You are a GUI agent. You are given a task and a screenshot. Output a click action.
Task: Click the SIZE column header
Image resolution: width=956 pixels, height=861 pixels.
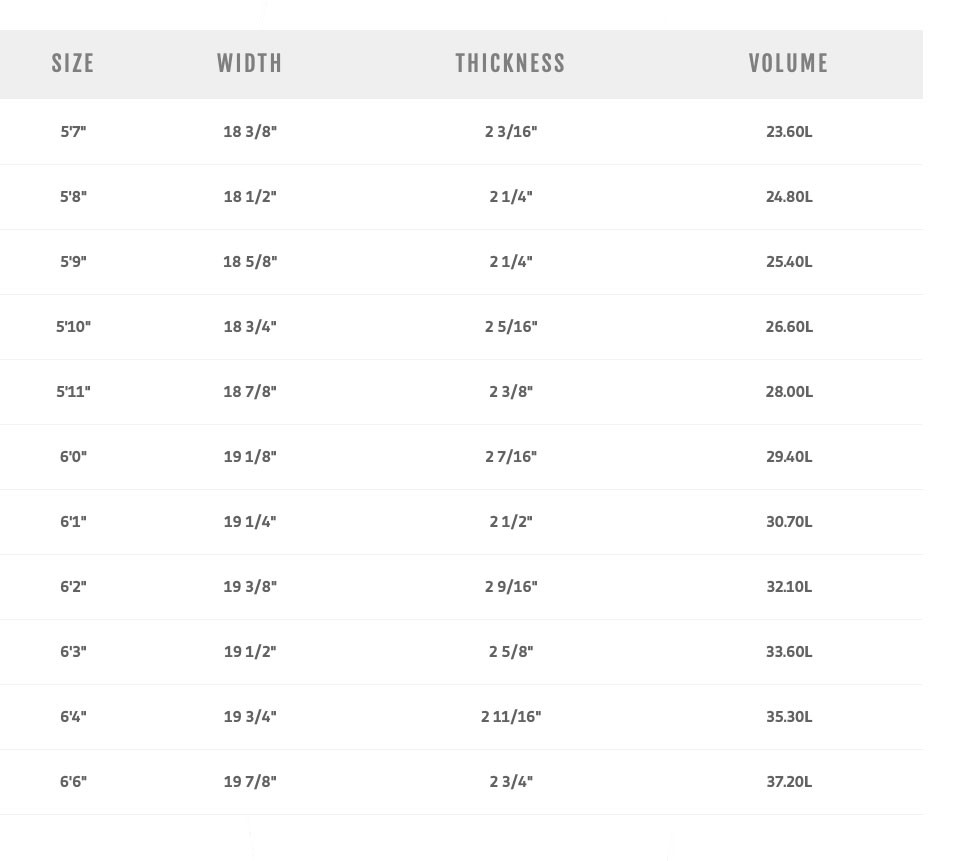[73, 63]
